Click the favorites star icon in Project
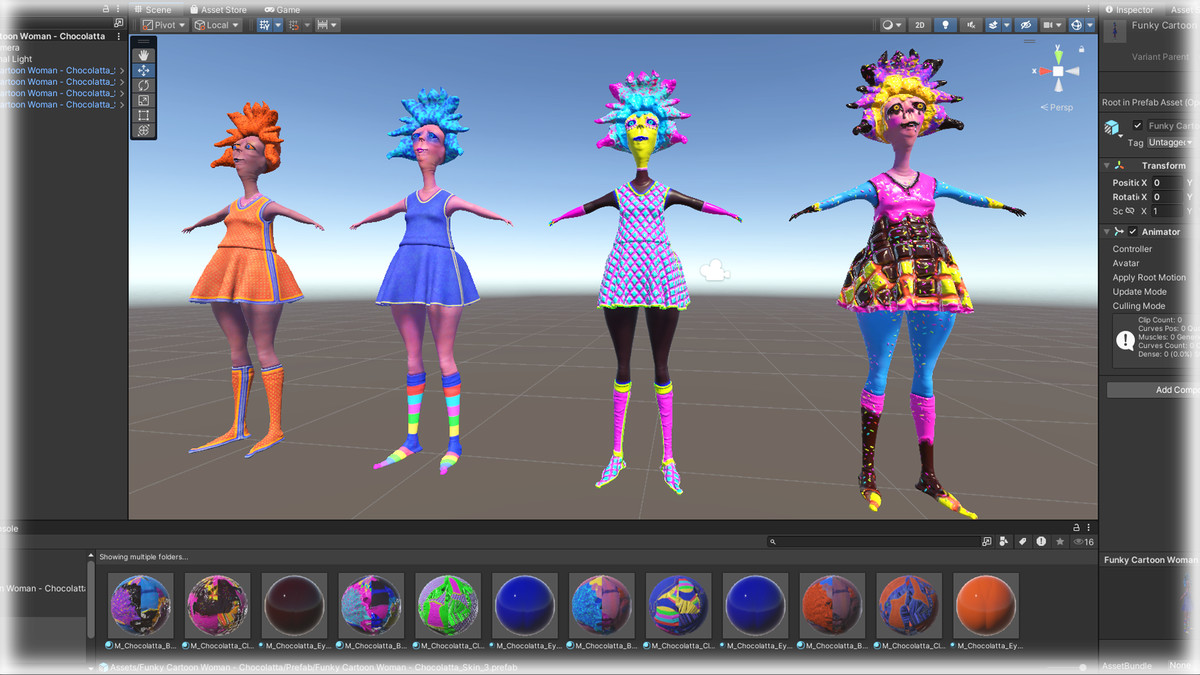This screenshot has width=1200, height=675. [x=1059, y=541]
